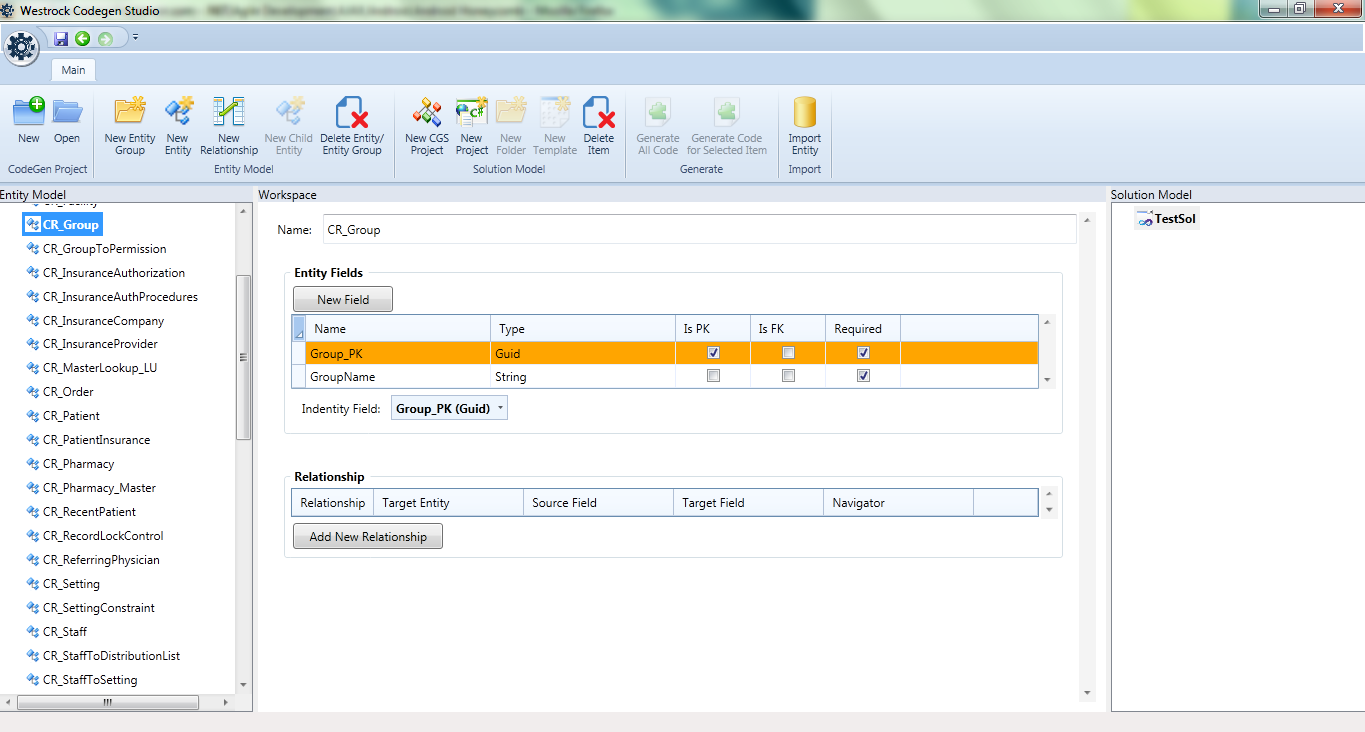This screenshot has height=732, width=1365.
Task: Open the quick access toolbar customize arrow
Action: 136,38
